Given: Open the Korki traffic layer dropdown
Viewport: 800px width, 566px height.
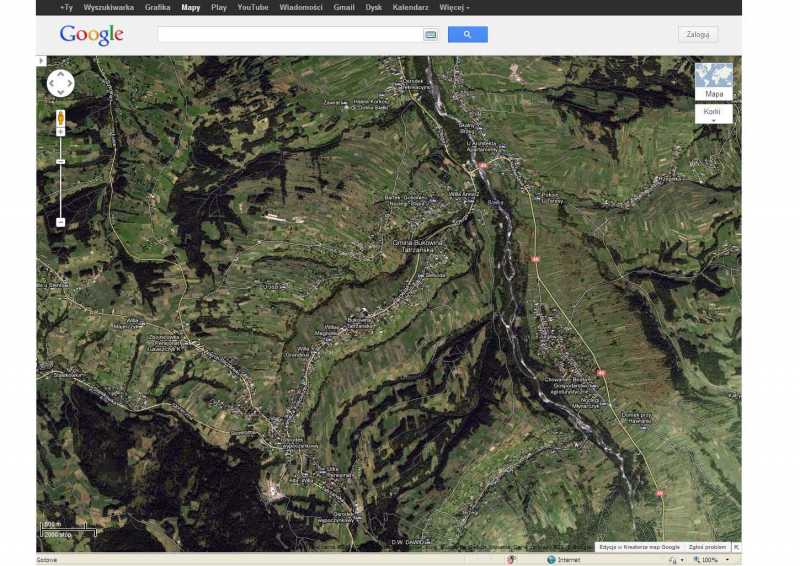Looking at the screenshot, I should pos(714,114).
